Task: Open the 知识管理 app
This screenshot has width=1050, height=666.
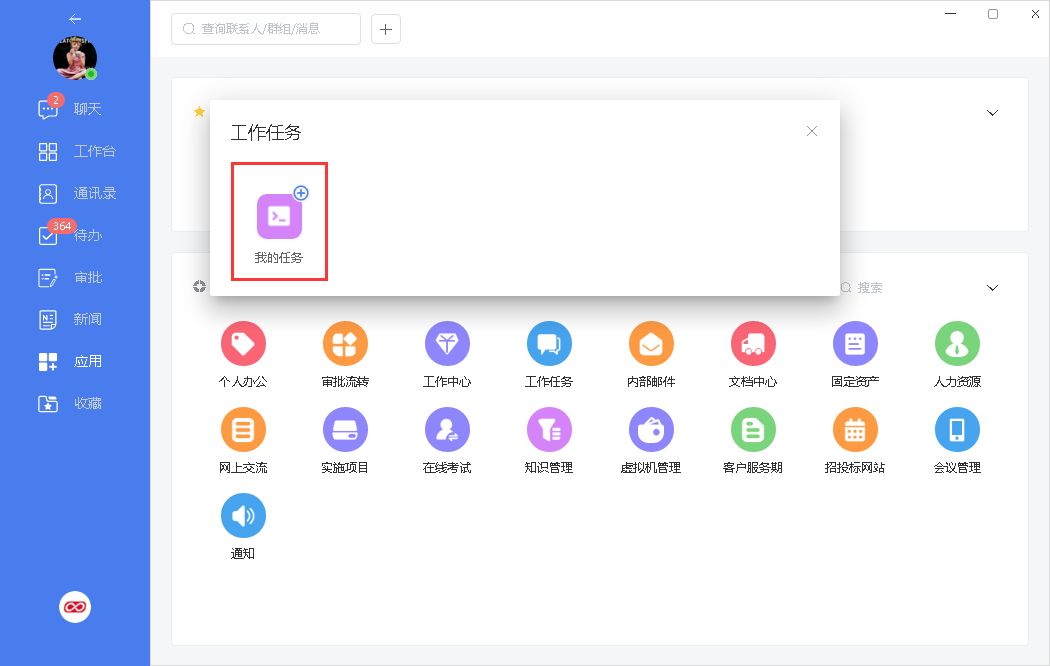Action: coord(549,431)
